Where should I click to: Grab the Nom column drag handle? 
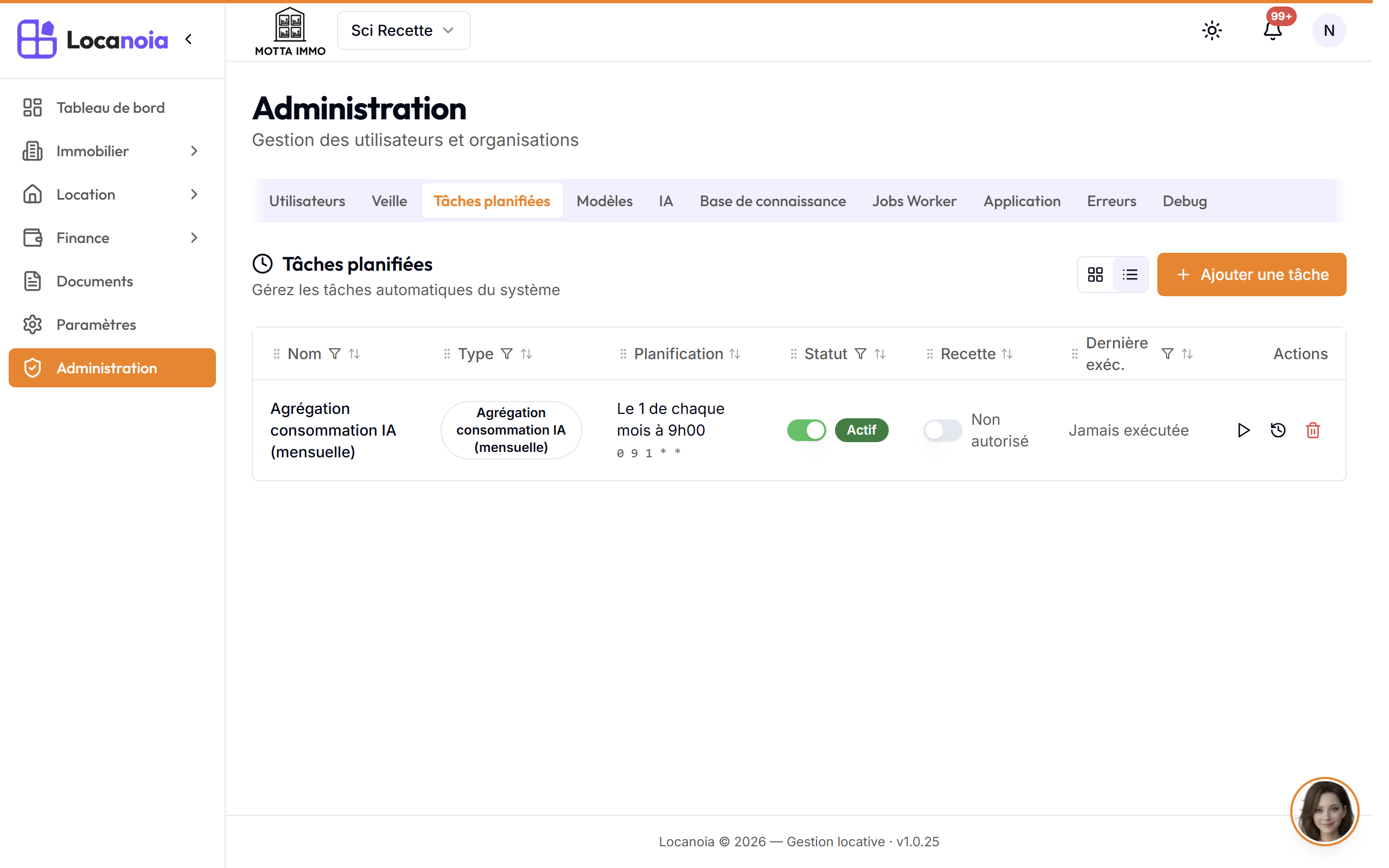[x=276, y=354]
